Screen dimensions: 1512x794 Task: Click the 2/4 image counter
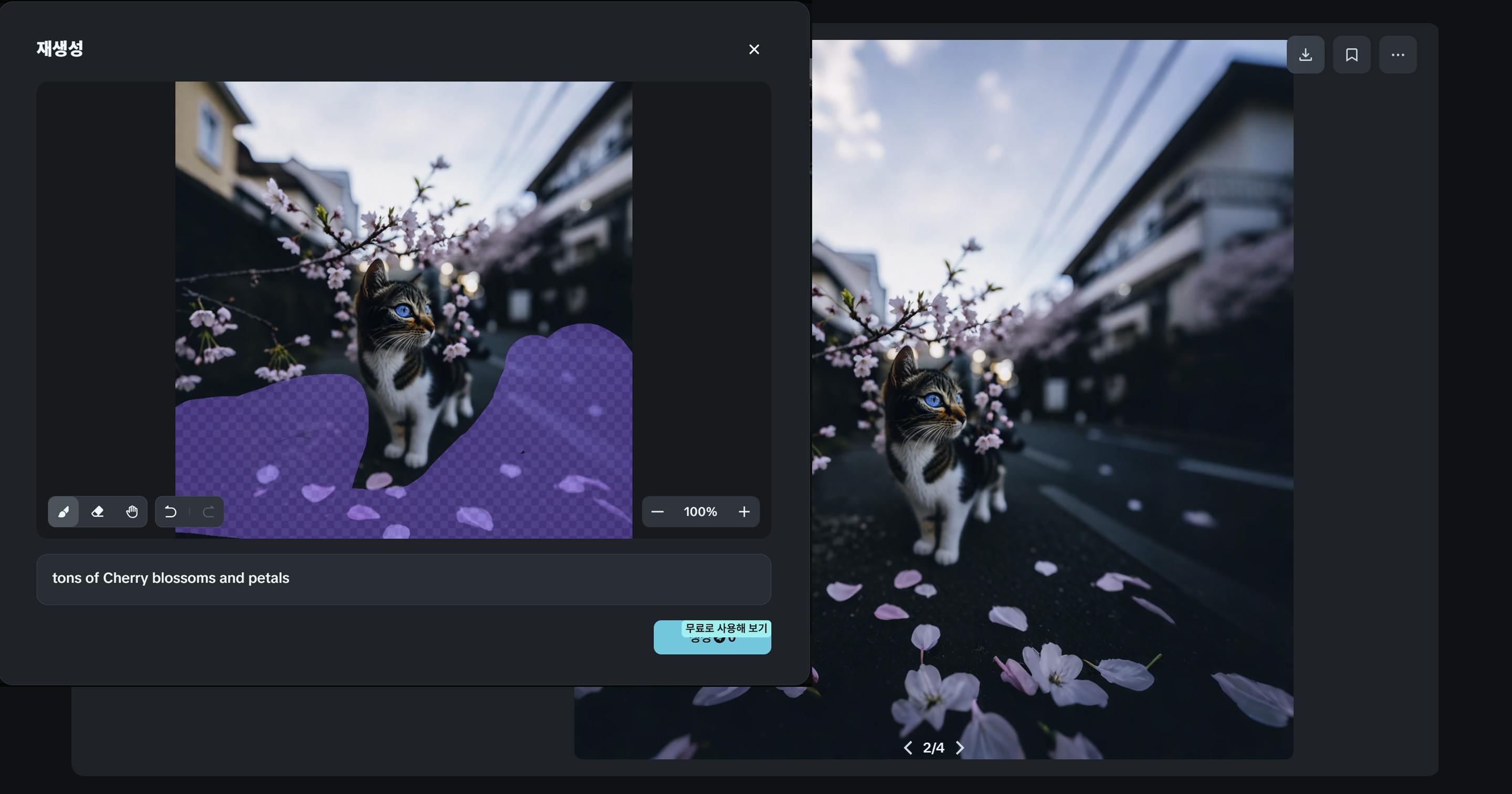933,748
